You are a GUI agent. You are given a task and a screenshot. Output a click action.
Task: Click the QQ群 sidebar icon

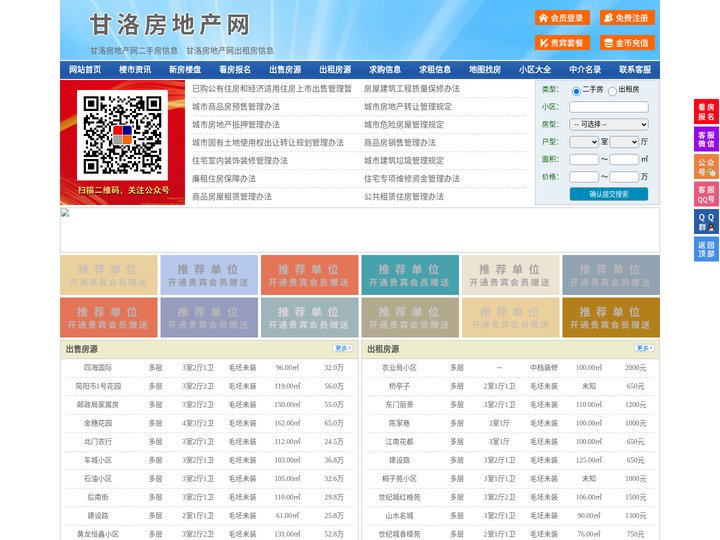coord(706,222)
